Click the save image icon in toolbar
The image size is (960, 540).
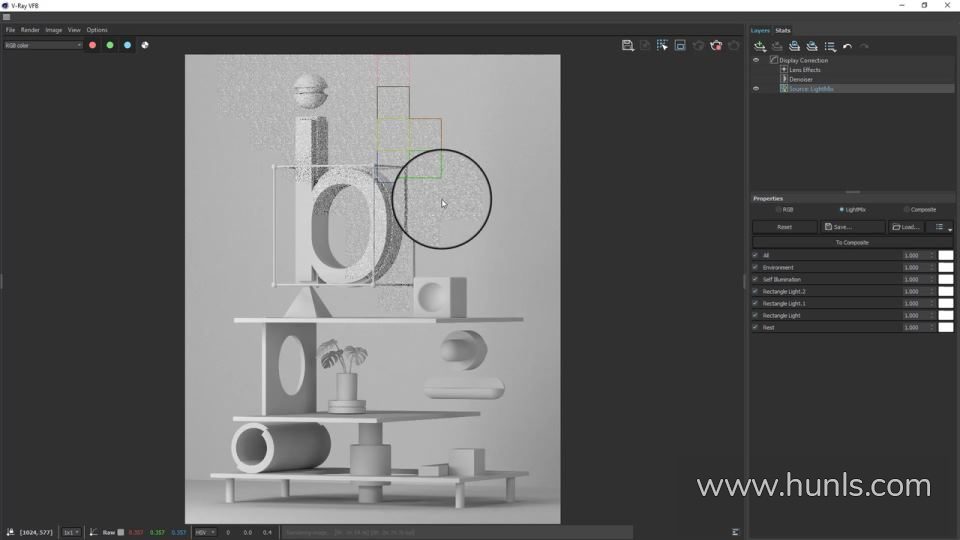click(x=627, y=45)
